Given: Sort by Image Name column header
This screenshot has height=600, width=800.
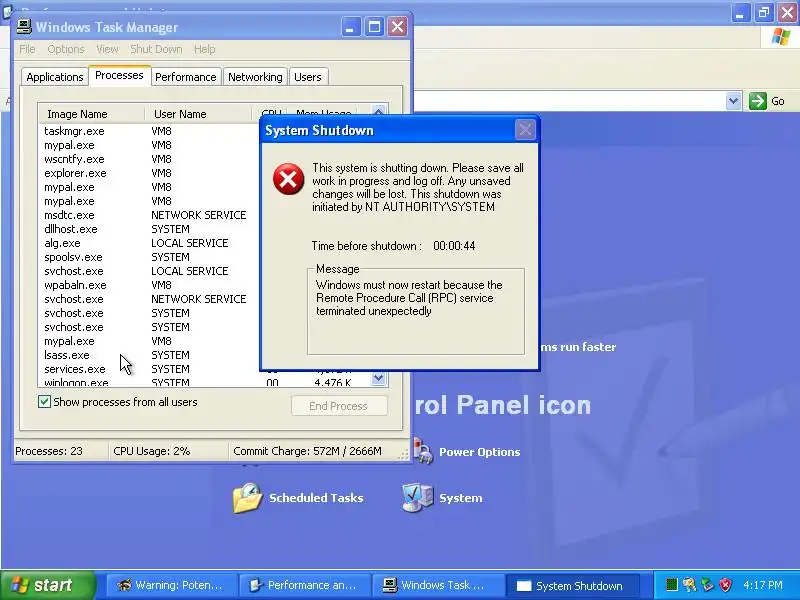Looking at the screenshot, I should (91, 114).
